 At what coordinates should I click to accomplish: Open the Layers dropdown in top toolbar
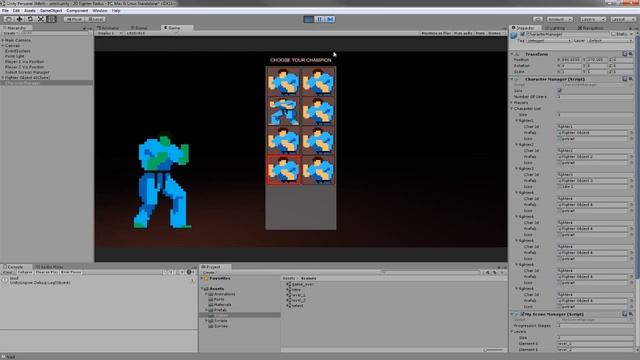(x=592, y=19)
